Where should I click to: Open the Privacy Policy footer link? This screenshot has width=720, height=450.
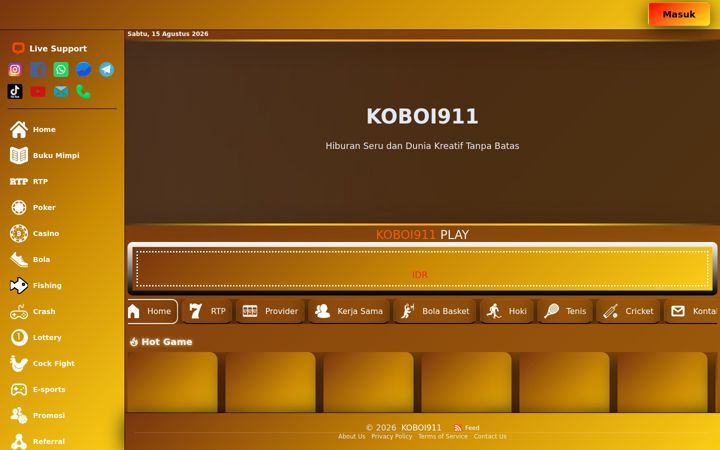tap(392, 436)
